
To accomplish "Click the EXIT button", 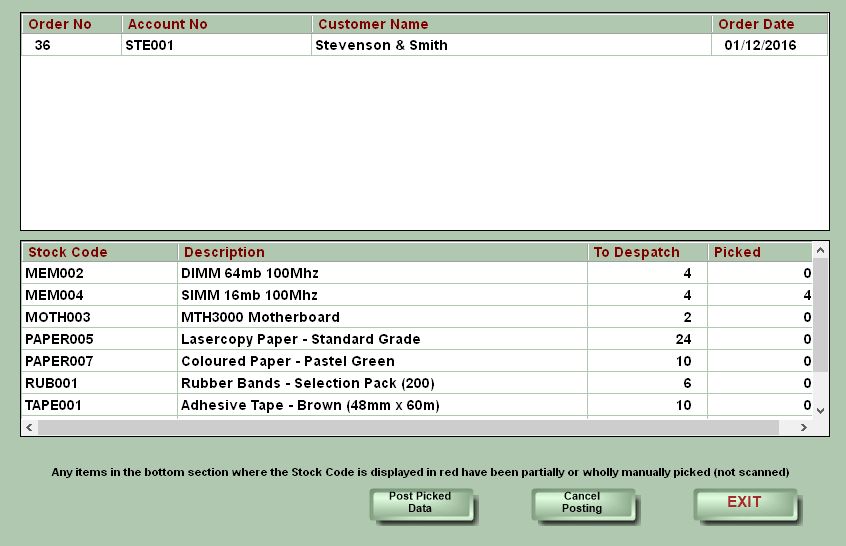I will tap(745, 503).
